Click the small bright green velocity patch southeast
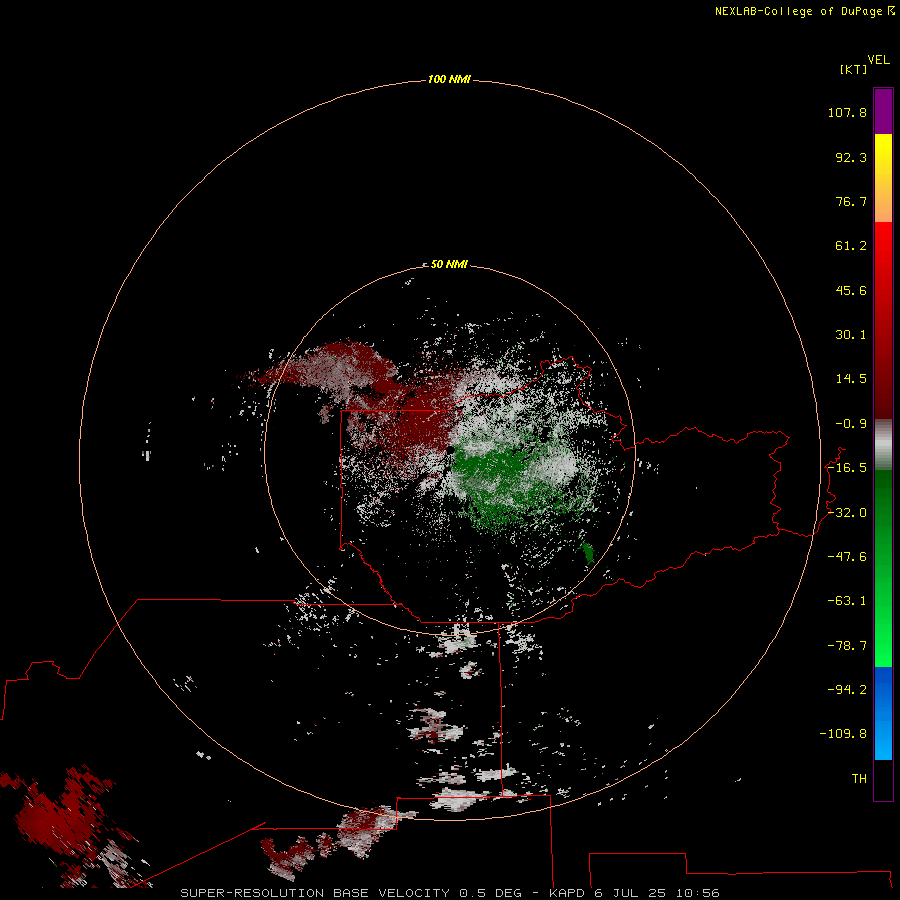Viewport: 900px width, 900px height. (x=588, y=552)
